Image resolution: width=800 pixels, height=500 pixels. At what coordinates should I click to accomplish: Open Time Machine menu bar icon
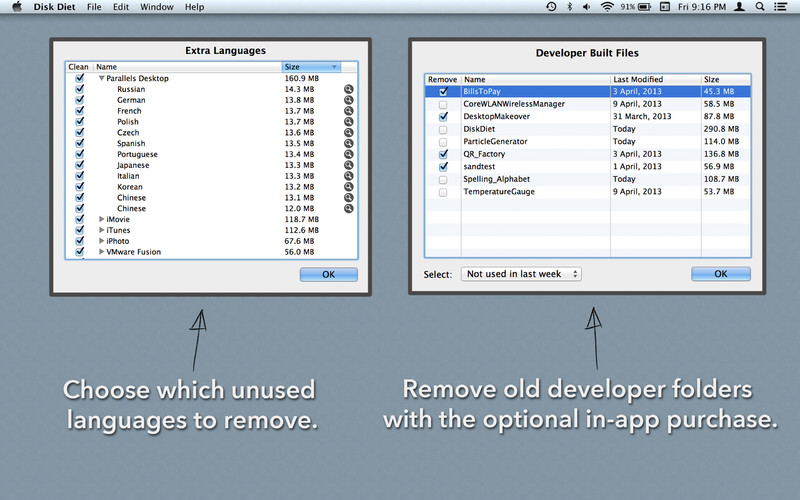click(551, 7)
